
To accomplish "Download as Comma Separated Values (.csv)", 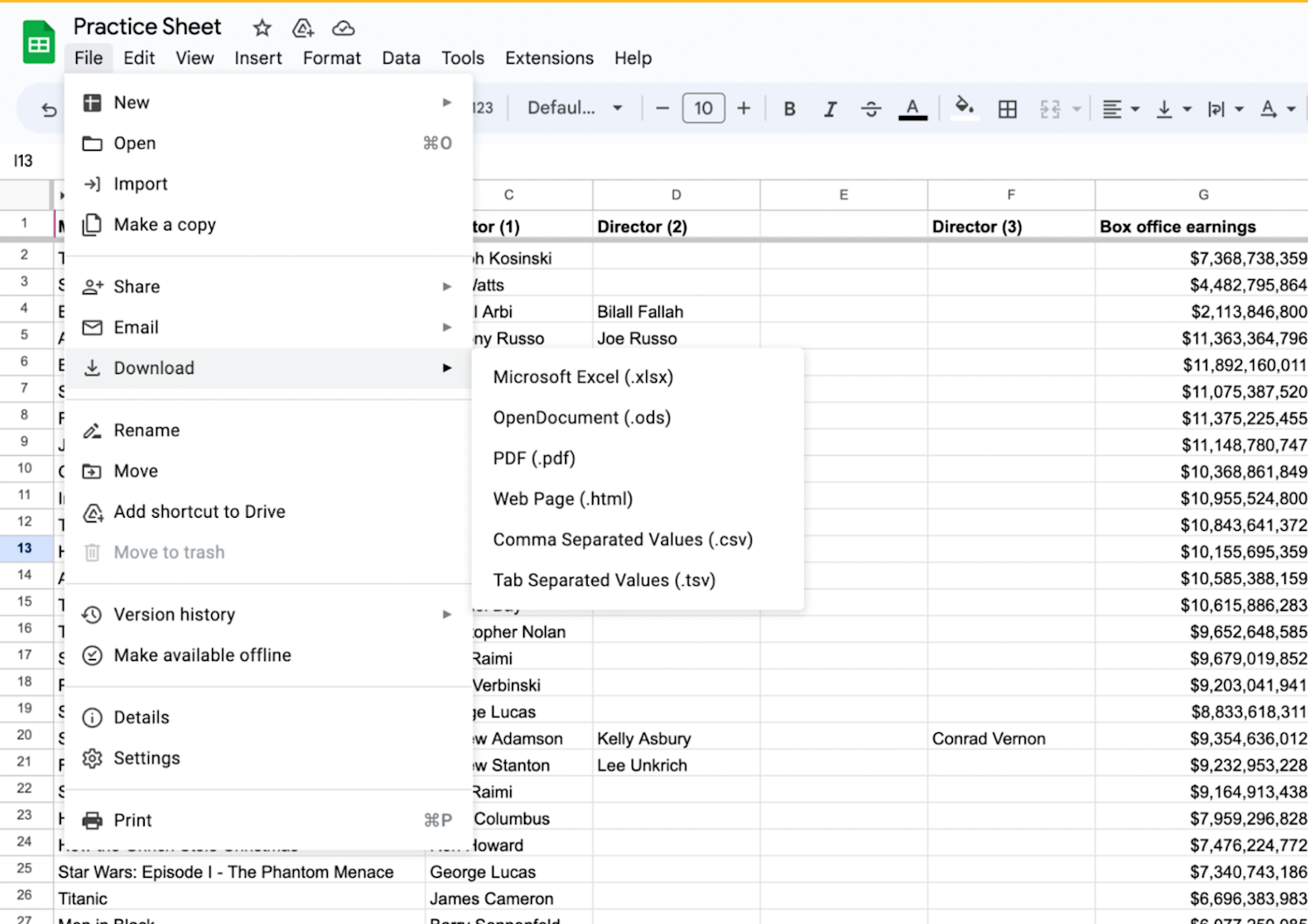I will 637,540.
